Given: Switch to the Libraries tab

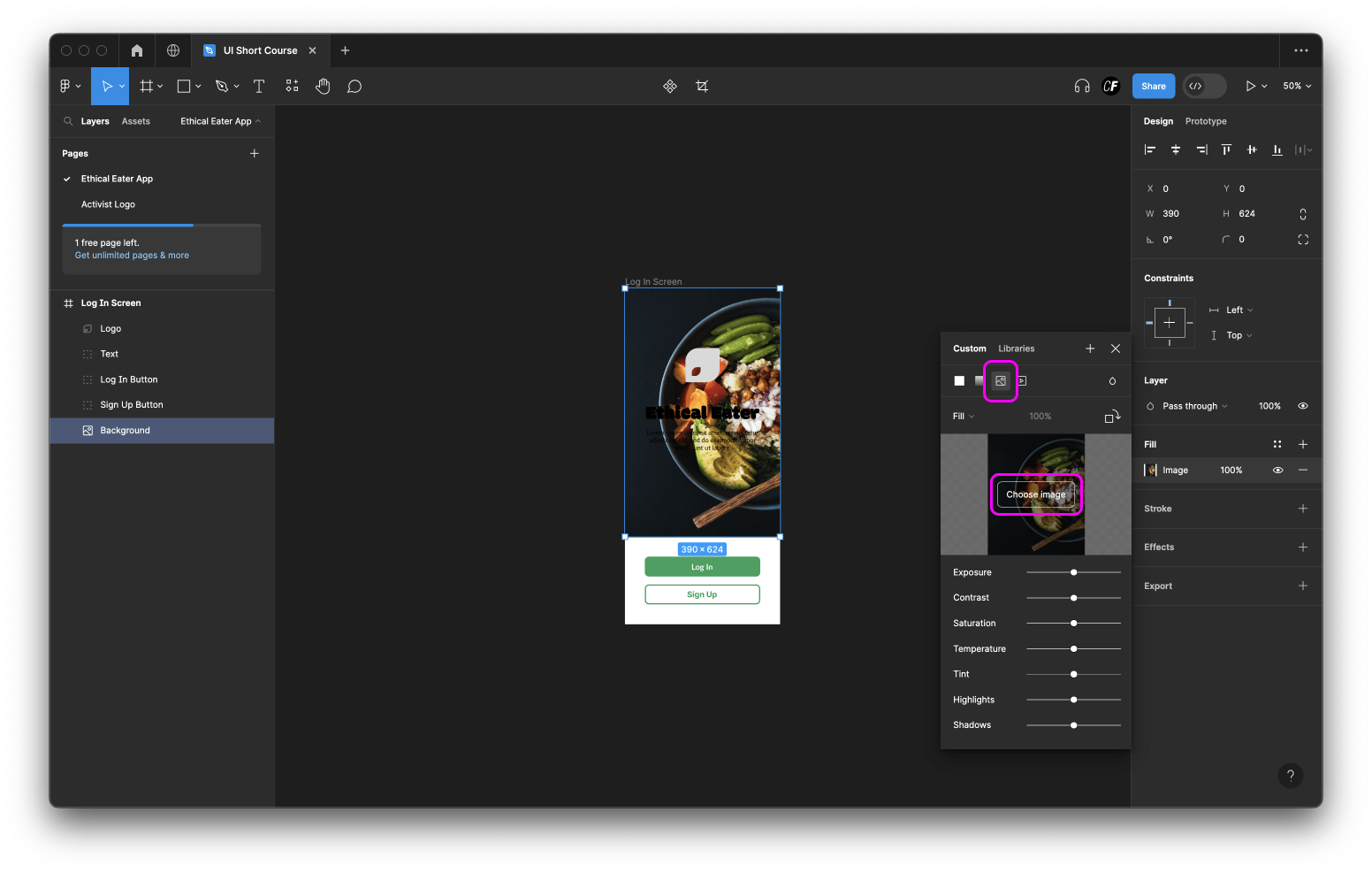Looking at the screenshot, I should tap(1016, 348).
